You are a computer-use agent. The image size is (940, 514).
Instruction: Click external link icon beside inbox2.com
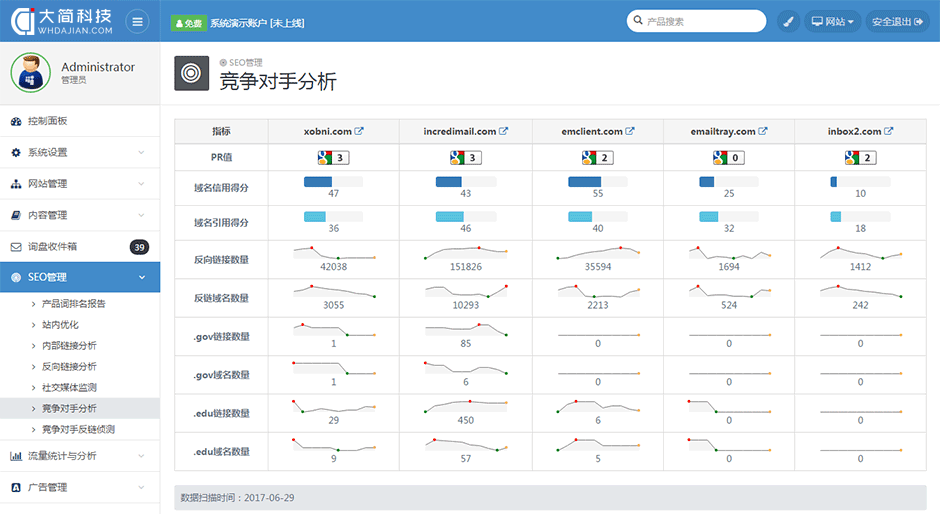coord(890,131)
